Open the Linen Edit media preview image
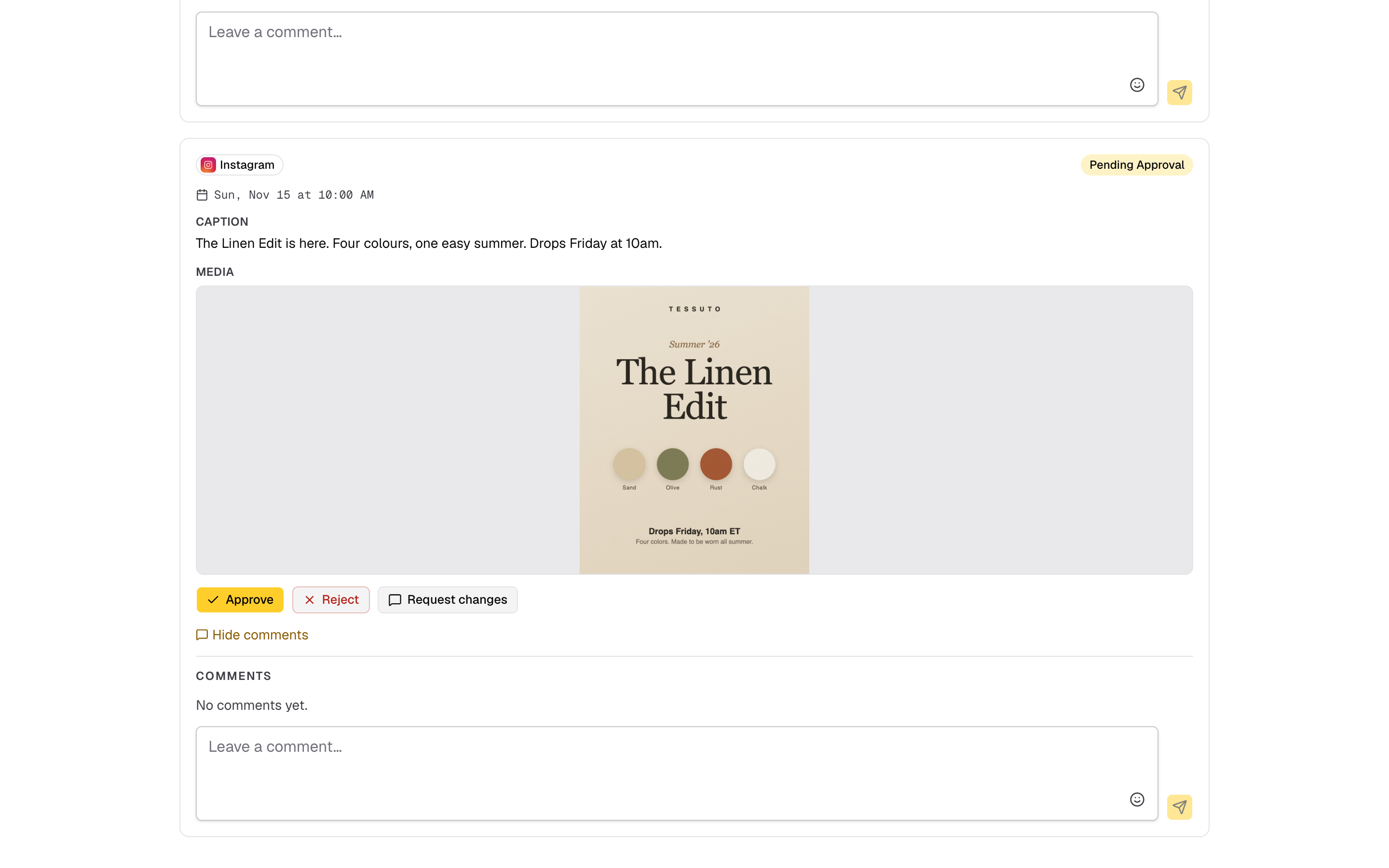1389x868 pixels. coord(694,430)
